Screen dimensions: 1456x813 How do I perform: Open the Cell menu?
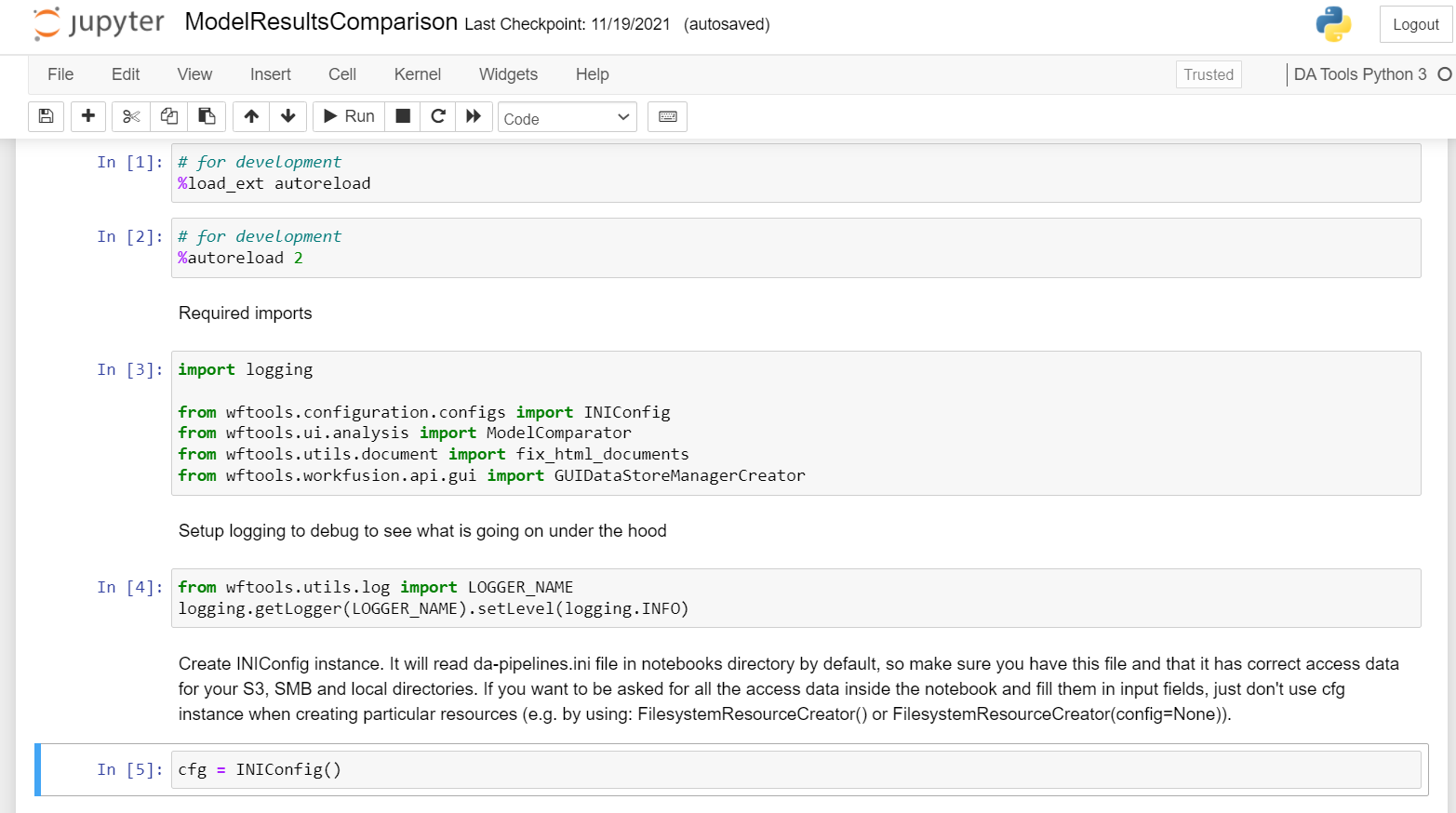342,74
